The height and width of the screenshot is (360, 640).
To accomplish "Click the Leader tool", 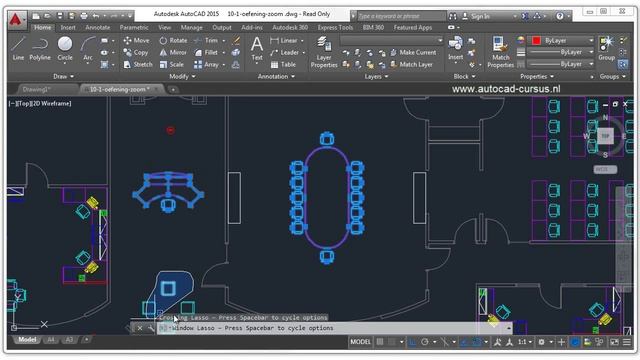I will click(284, 53).
